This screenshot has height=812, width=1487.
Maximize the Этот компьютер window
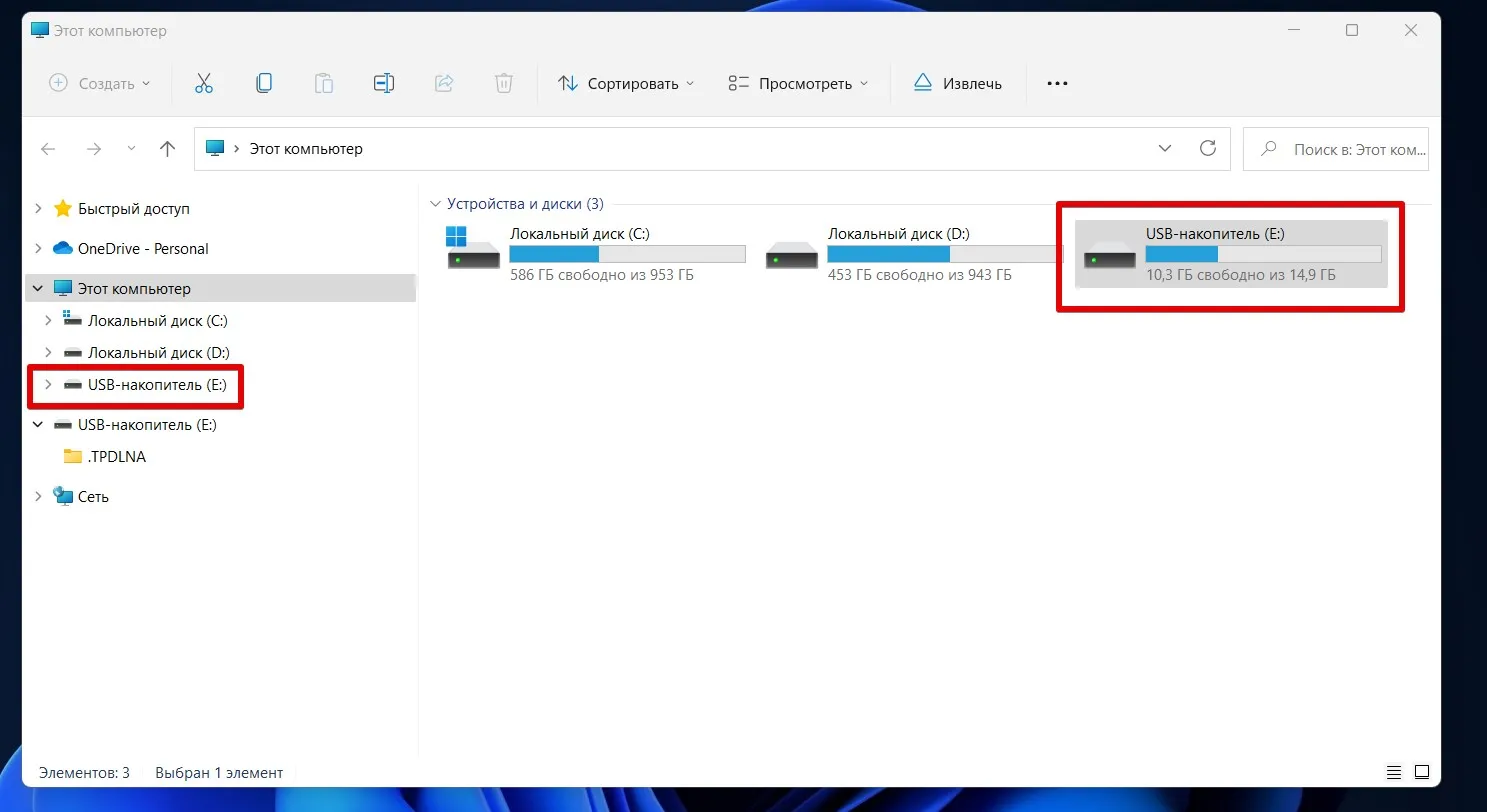pyautogui.click(x=1352, y=30)
